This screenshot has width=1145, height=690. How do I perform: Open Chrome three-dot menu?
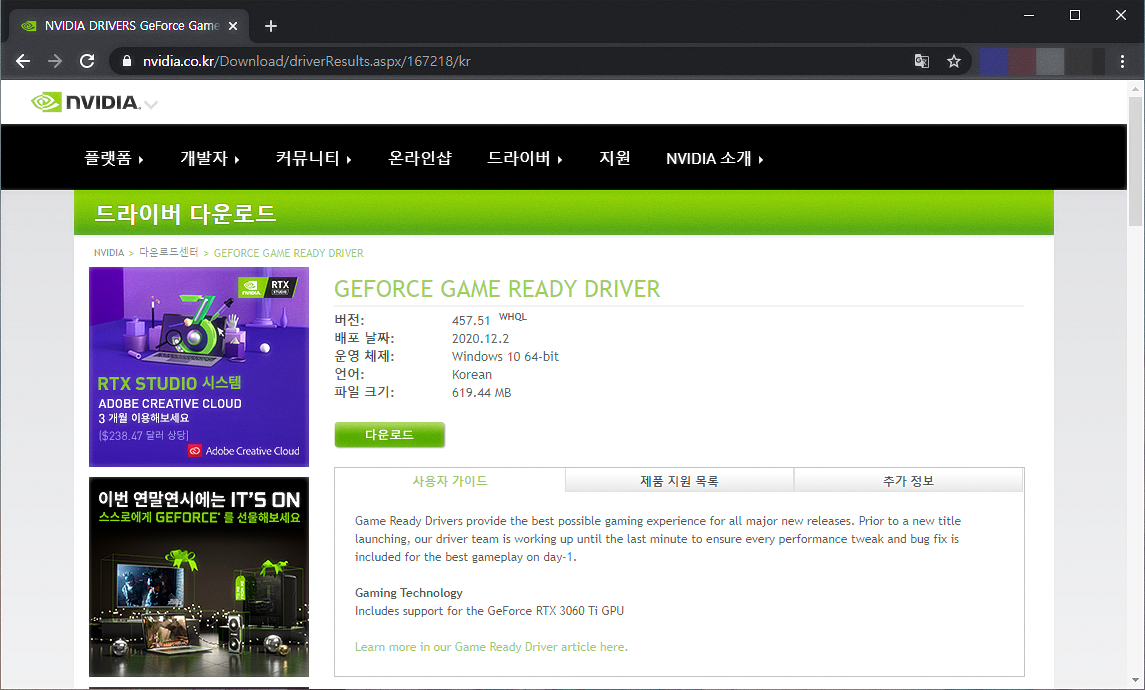click(1122, 61)
